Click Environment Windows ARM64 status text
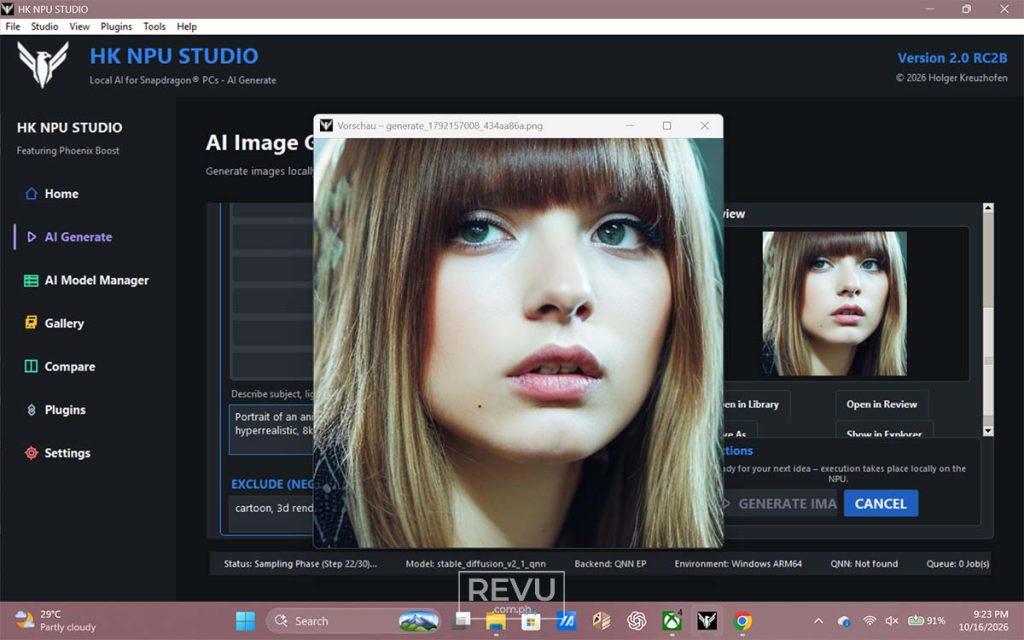The height and width of the screenshot is (640, 1024). click(x=738, y=564)
